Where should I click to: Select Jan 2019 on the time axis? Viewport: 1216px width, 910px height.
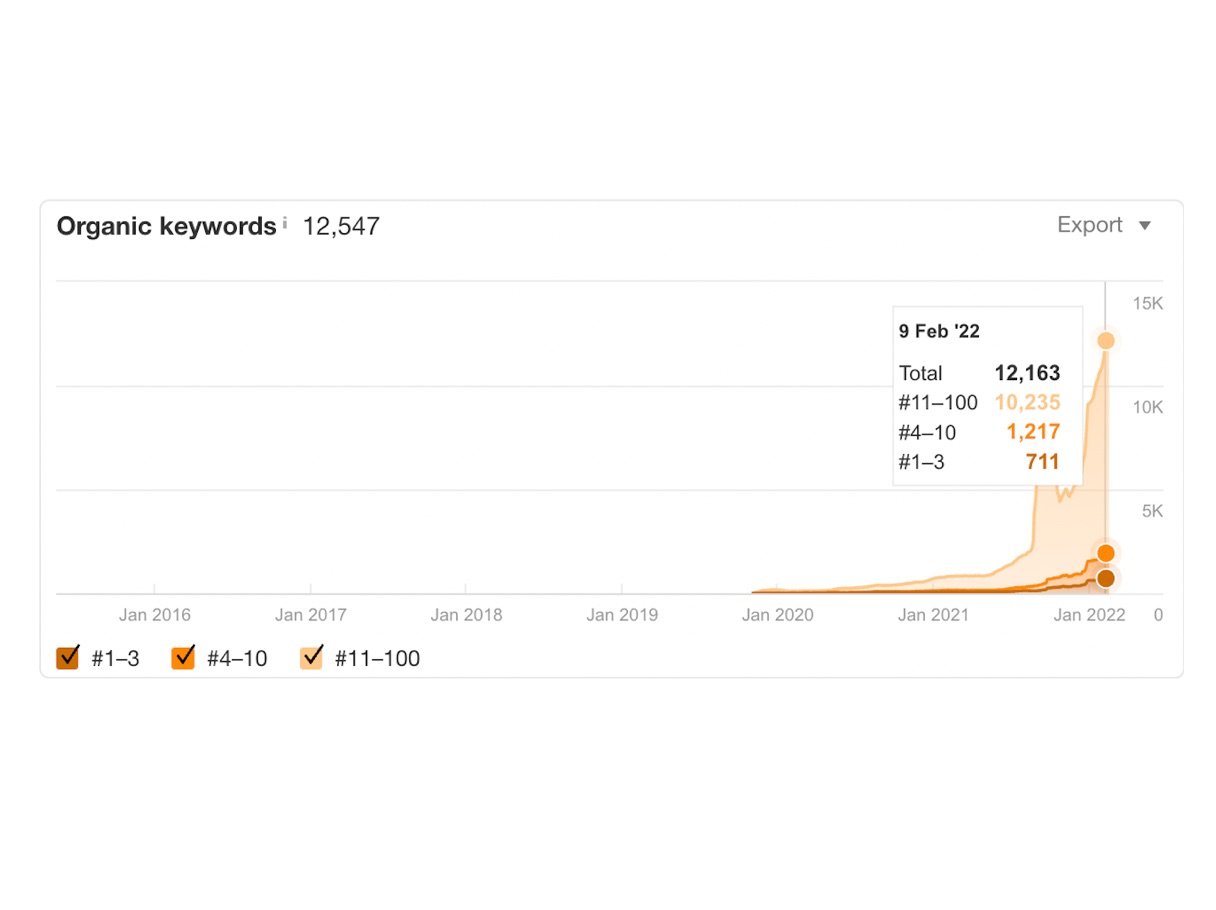tap(622, 615)
